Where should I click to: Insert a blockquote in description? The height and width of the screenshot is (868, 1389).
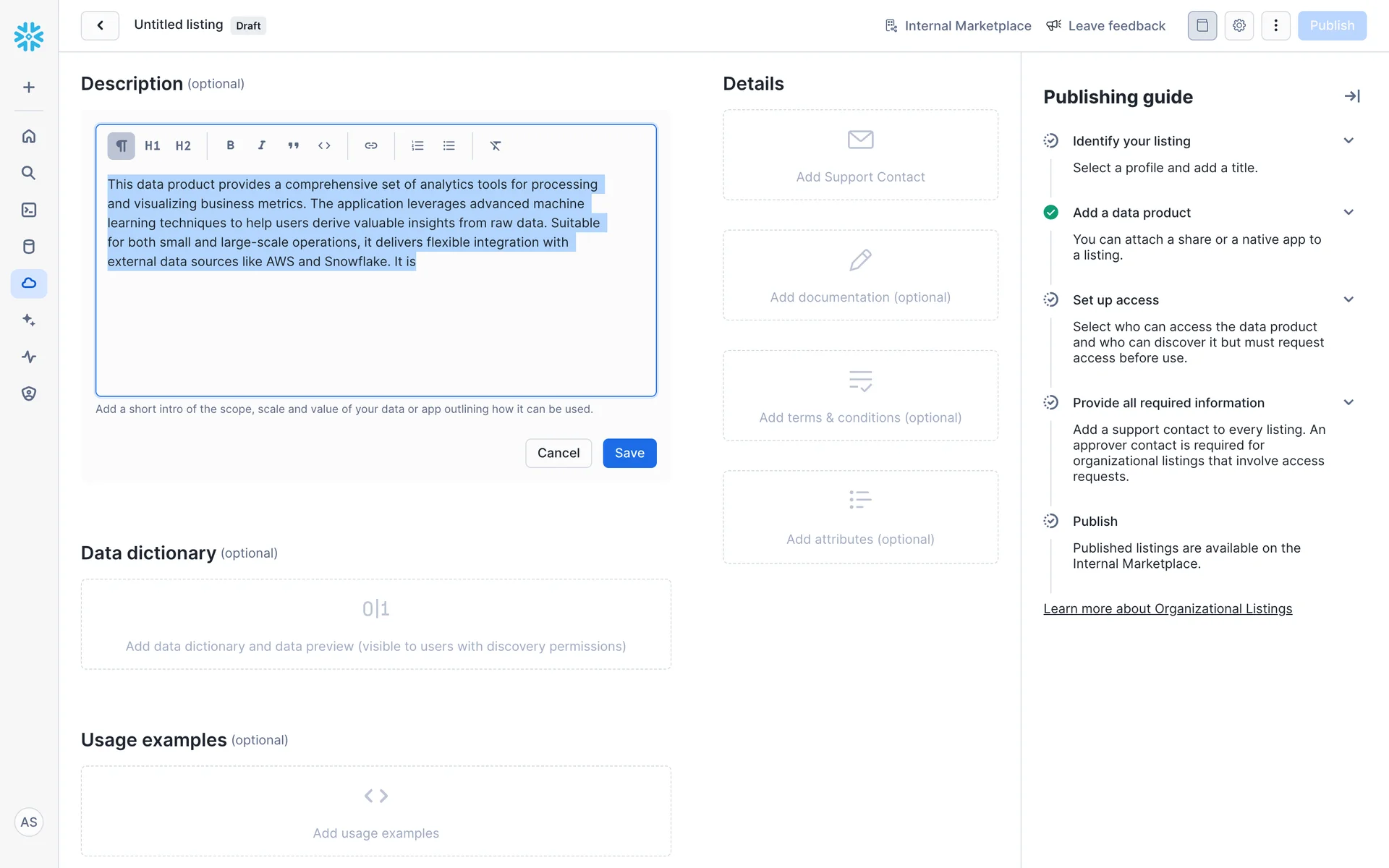pos(293,145)
